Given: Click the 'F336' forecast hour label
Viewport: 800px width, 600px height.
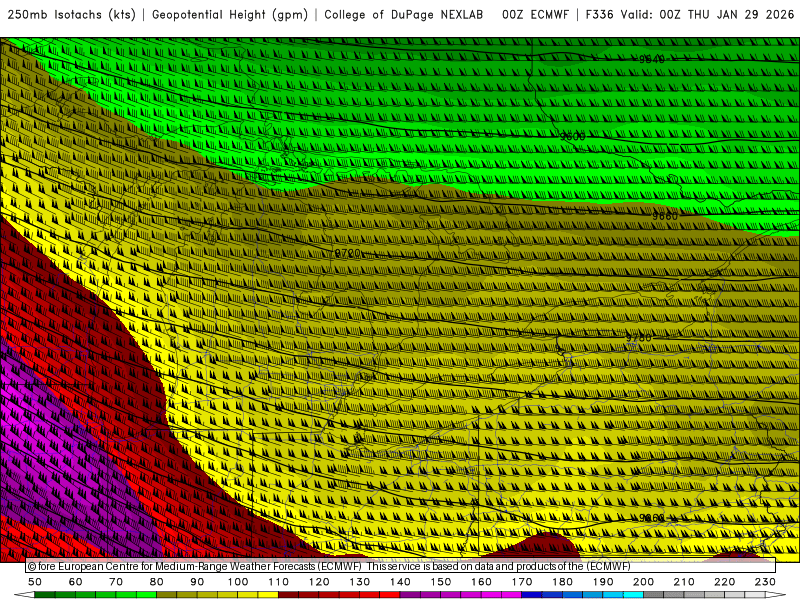Looking at the screenshot, I should 599,15.
